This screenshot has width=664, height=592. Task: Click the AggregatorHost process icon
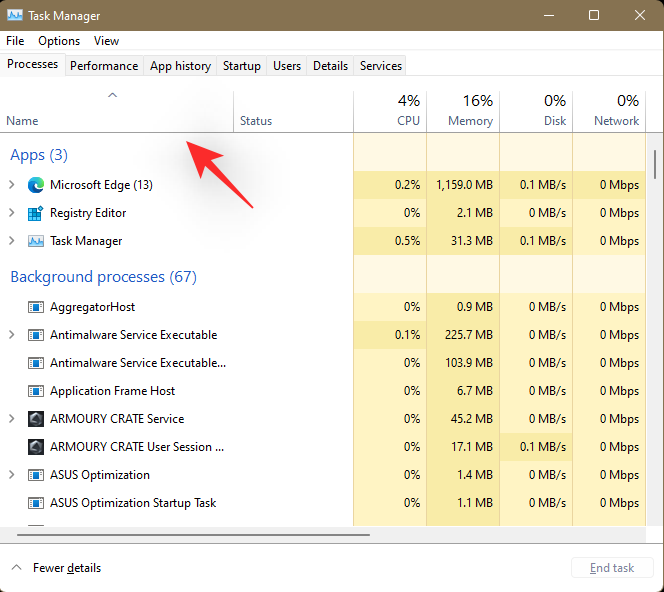click(x=36, y=307)
